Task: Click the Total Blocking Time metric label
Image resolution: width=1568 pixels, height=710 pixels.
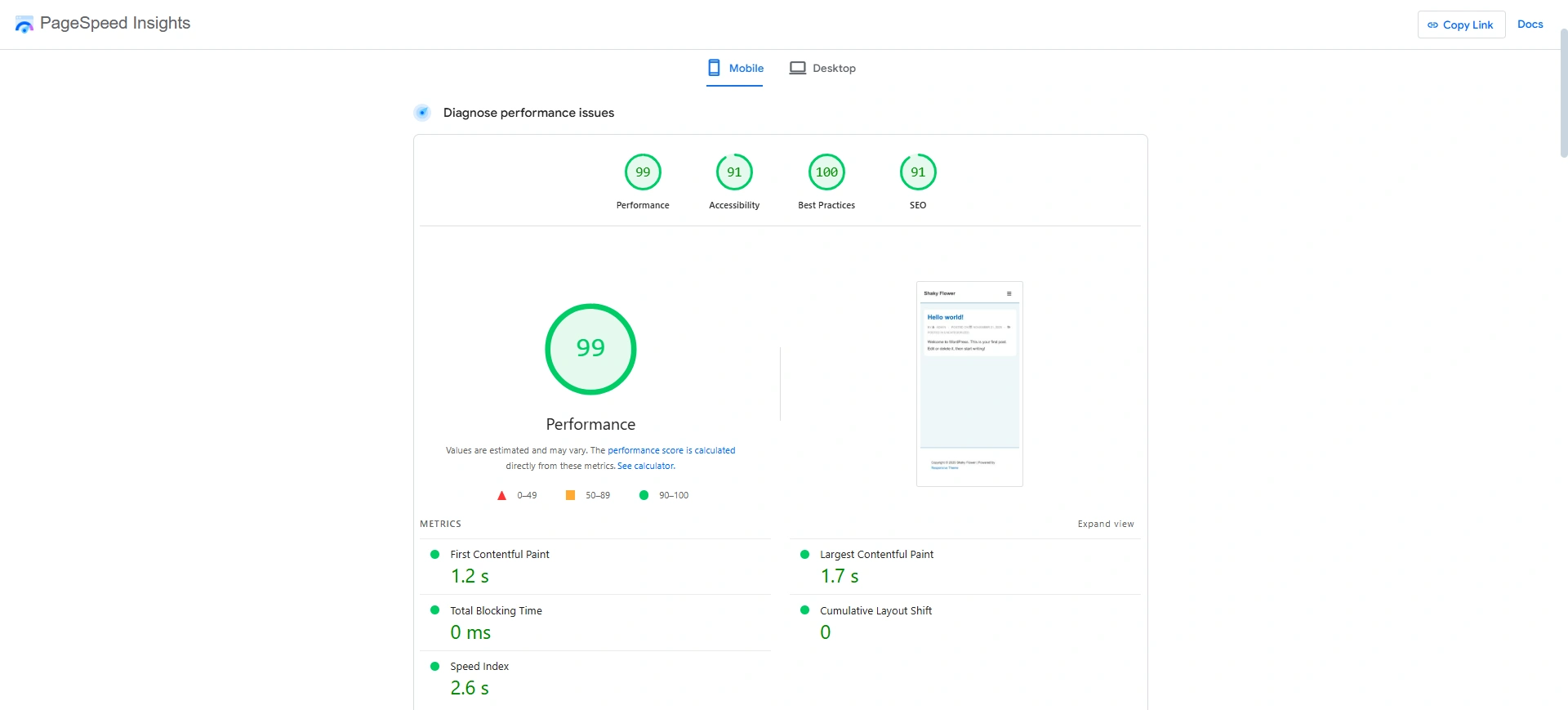Action: point(496,610)
